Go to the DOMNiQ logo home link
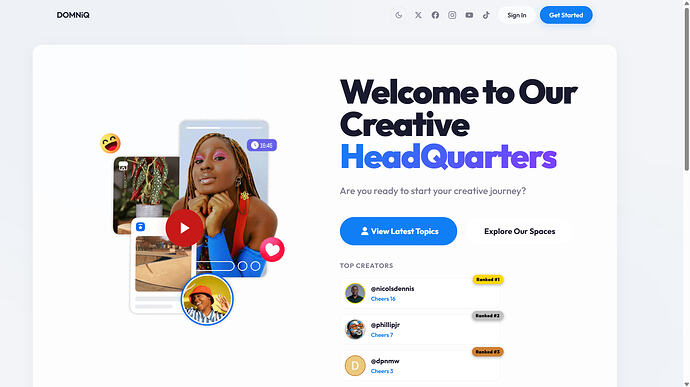 pyautogui.click(x=73, y=15)
